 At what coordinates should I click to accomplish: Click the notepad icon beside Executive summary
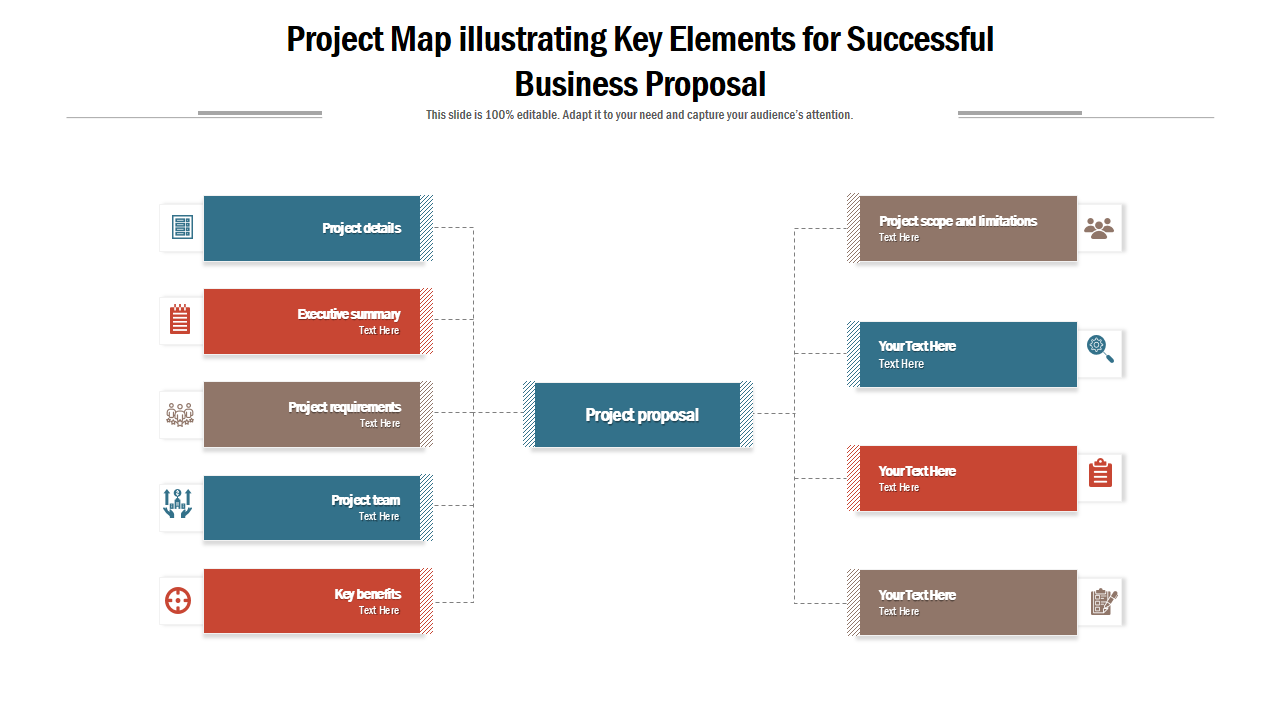click(180, 320)
